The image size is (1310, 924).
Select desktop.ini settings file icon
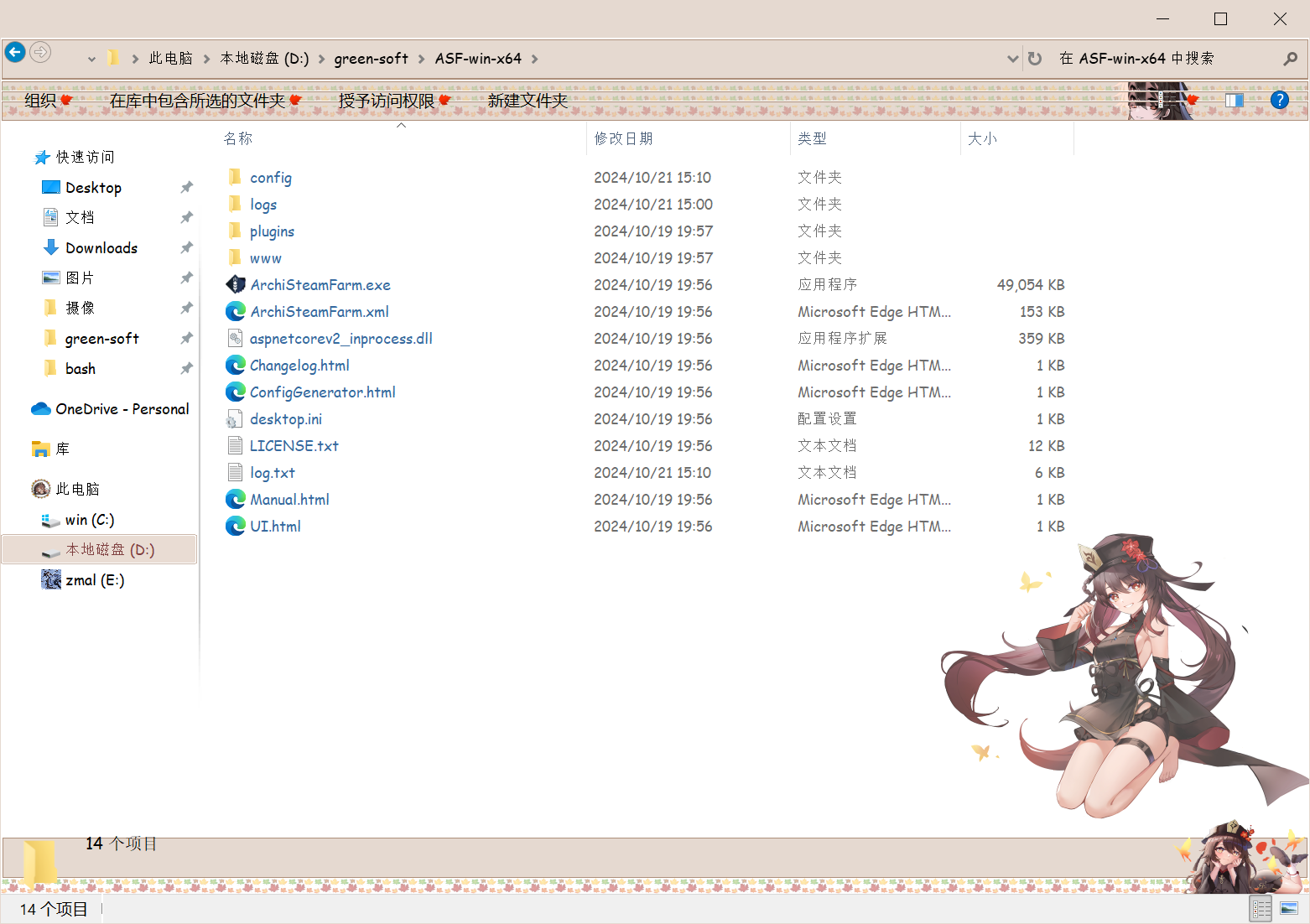(235, 418)
